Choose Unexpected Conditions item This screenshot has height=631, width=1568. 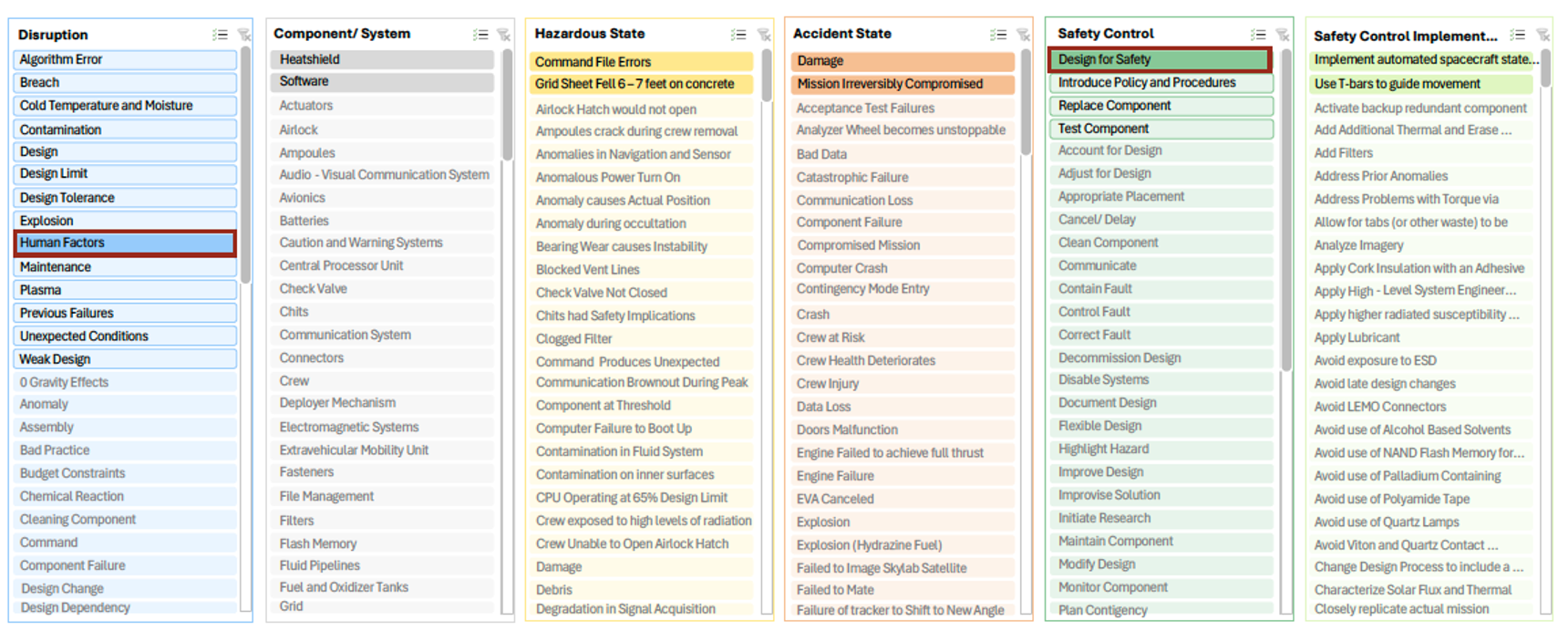pos(125,336)
